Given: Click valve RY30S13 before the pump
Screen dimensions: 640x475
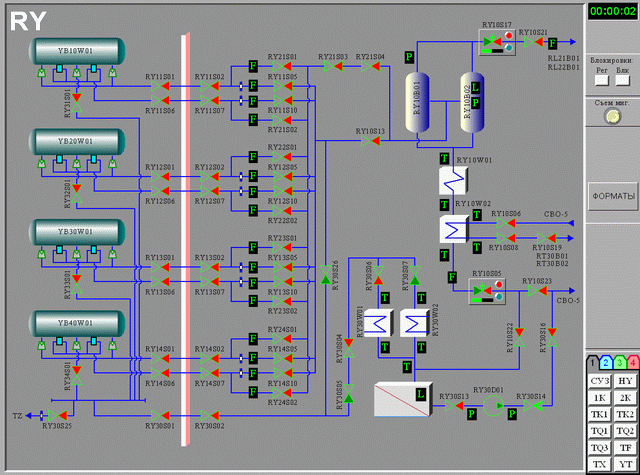Looking at the screenshot, I should tap(454, 406).
